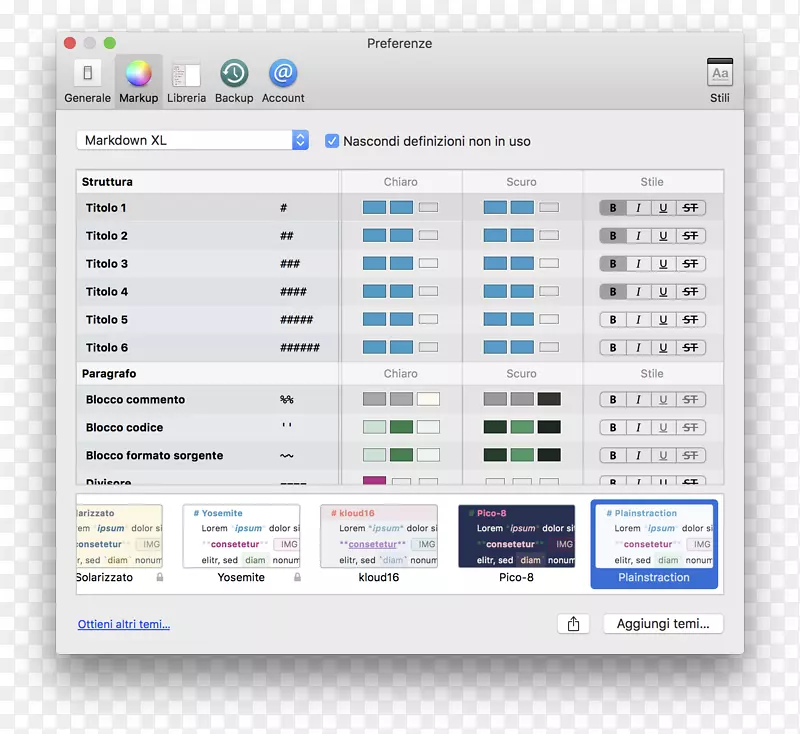Image resolution: width=800 pixels, height=734 pixels.
Task: Open the Markdown XL dropdown
Action: (x=192, y=141)
